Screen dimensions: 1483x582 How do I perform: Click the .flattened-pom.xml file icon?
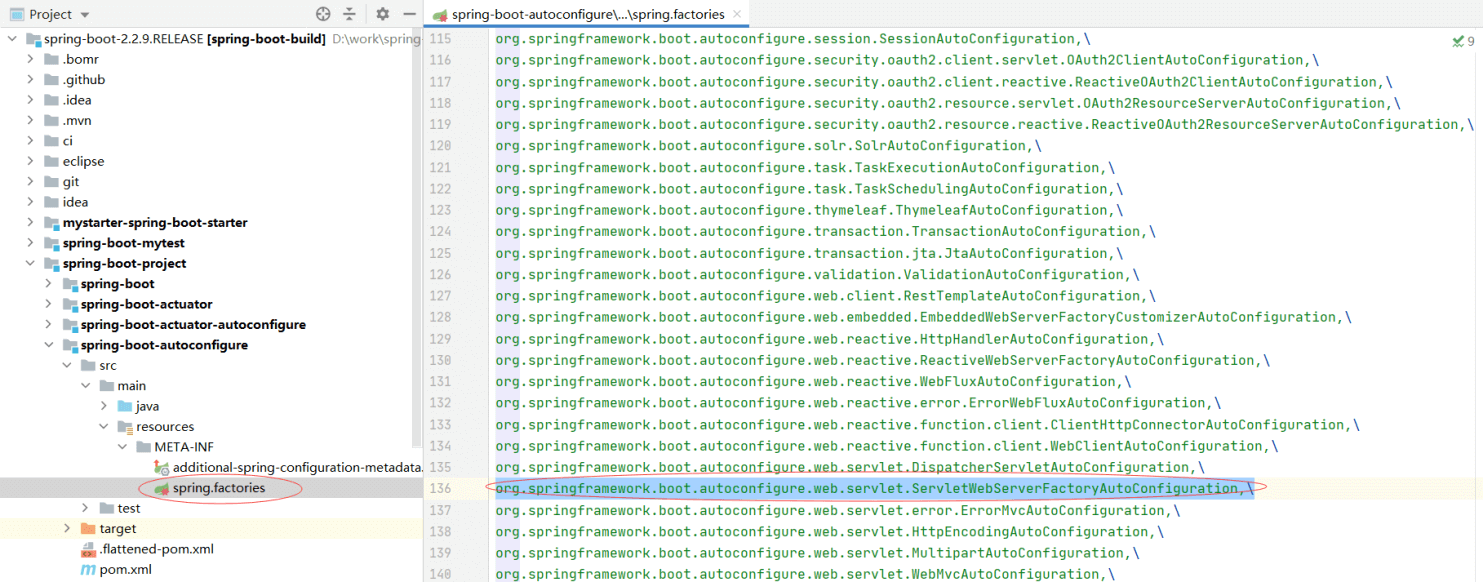[x=89, y=549]
